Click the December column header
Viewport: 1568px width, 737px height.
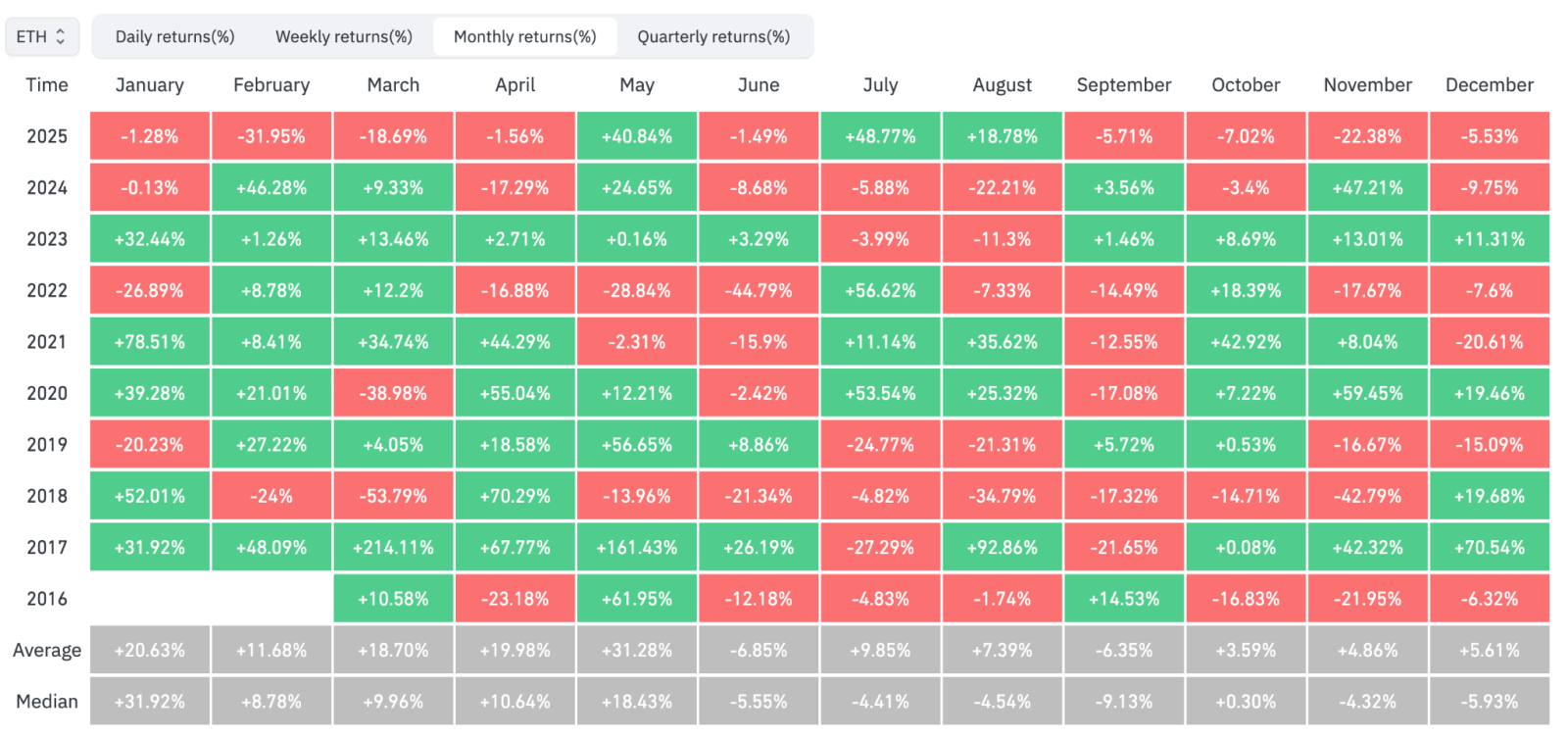coord(1489,85)
